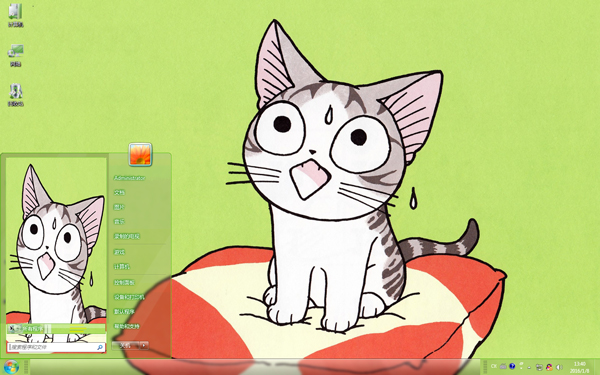Image resolution: width=600 pixels, height=375 pixels.
Task: Open the Network desktop icon
Action: [15, 55]
